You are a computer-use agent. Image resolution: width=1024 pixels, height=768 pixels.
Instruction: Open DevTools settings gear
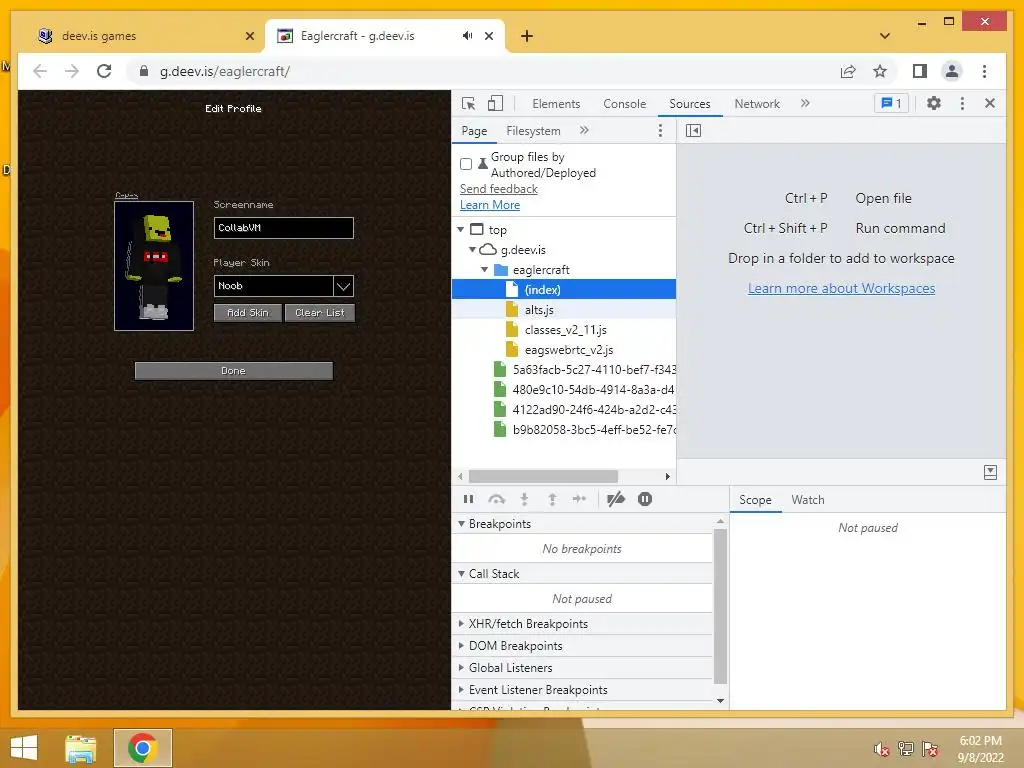pos(934,103)
